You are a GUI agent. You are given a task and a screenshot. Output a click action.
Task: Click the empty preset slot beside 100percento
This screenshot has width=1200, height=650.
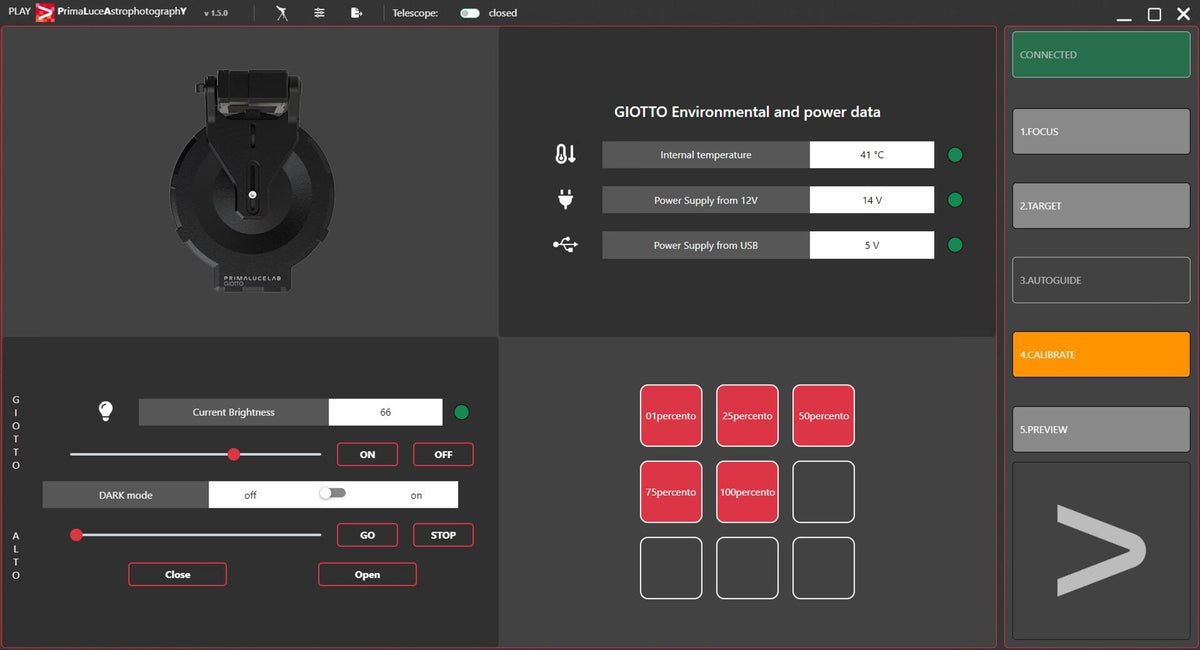(x=824, y=492)
